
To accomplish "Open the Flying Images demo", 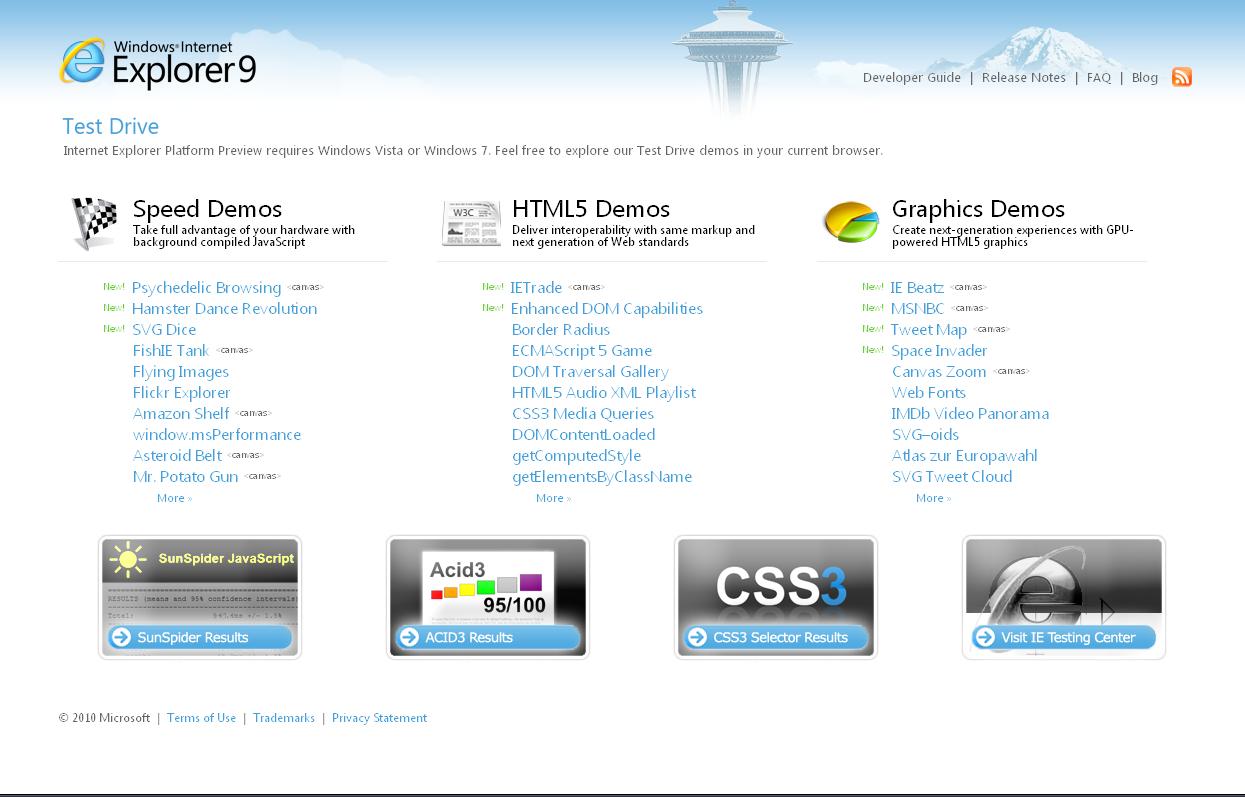I will (181, 372).
